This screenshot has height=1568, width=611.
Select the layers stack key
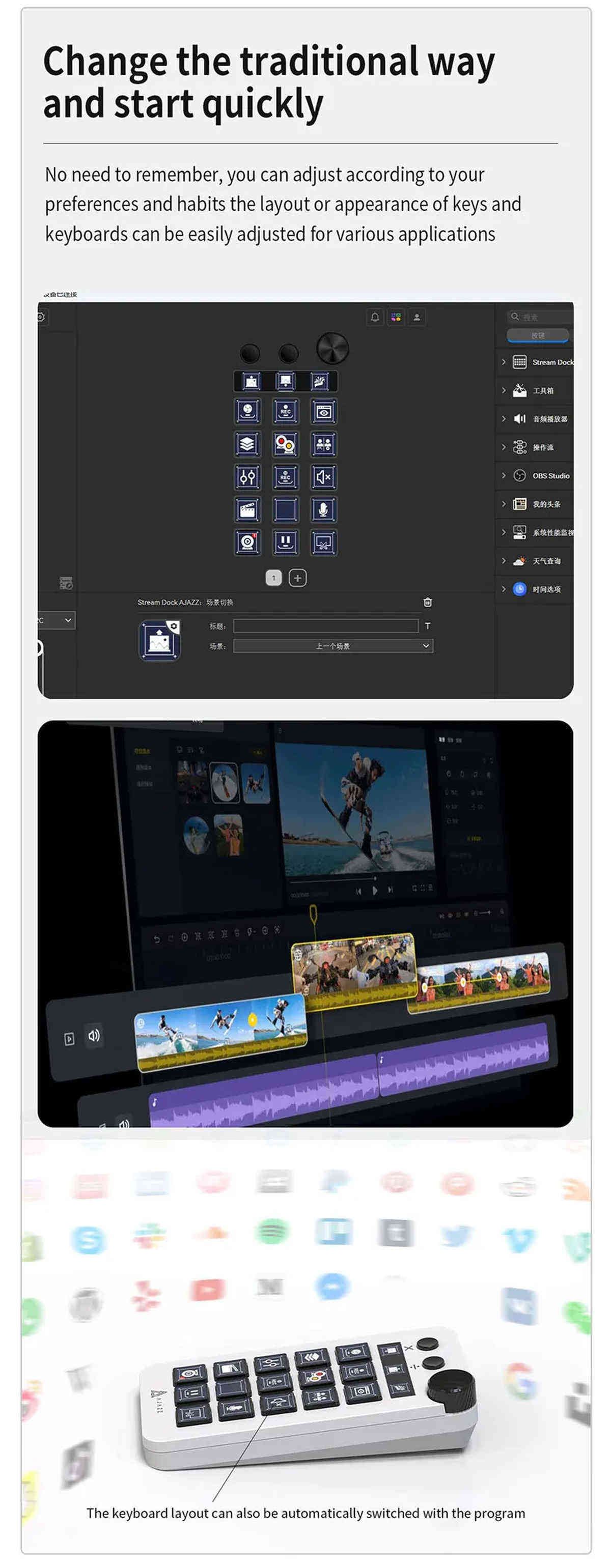[x=247, y=444]
